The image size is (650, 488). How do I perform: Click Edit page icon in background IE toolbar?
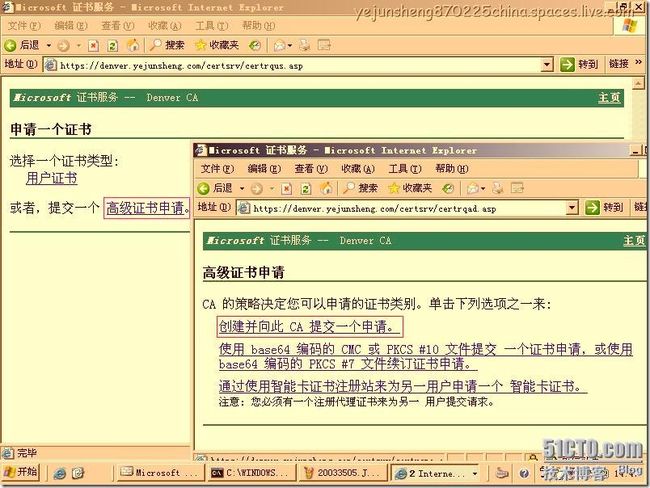pyautogui.click(x=324, y=45)
